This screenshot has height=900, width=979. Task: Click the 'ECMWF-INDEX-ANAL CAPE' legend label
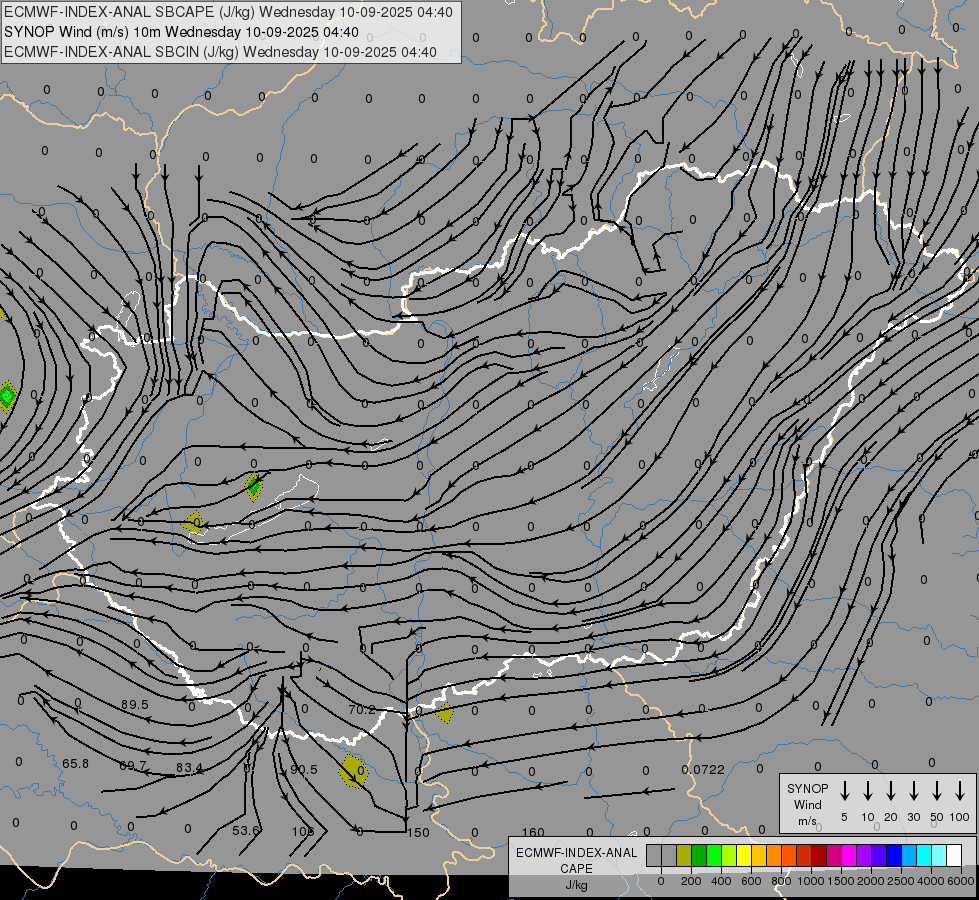click(x=576, y=860)
